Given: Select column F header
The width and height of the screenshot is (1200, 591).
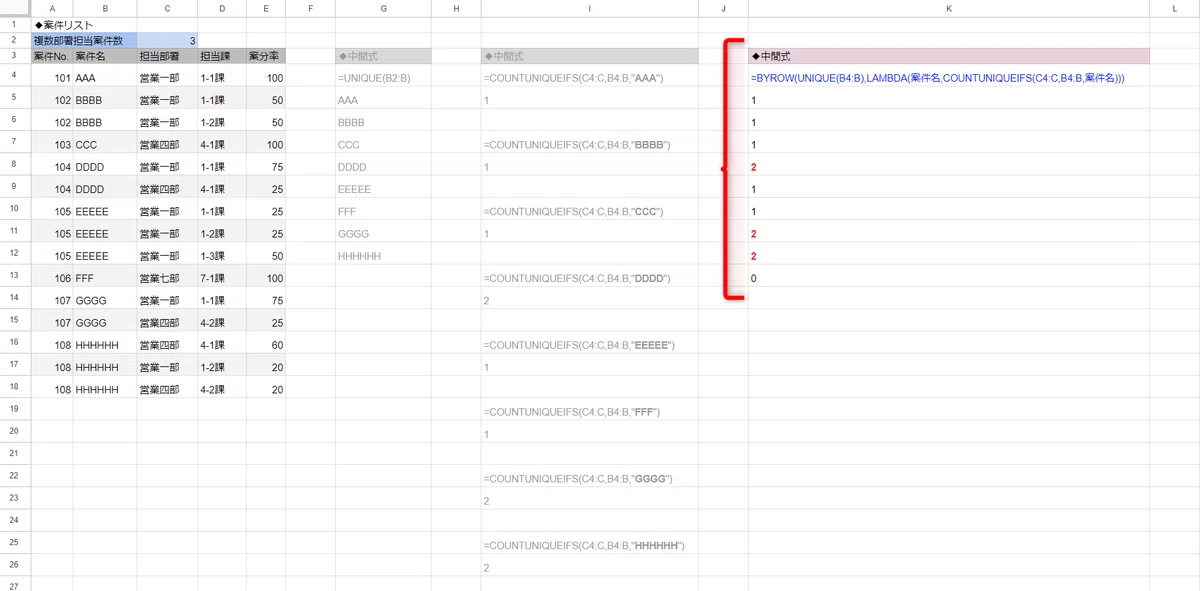Looking at the screenshot, I should (x=311, y=8).
